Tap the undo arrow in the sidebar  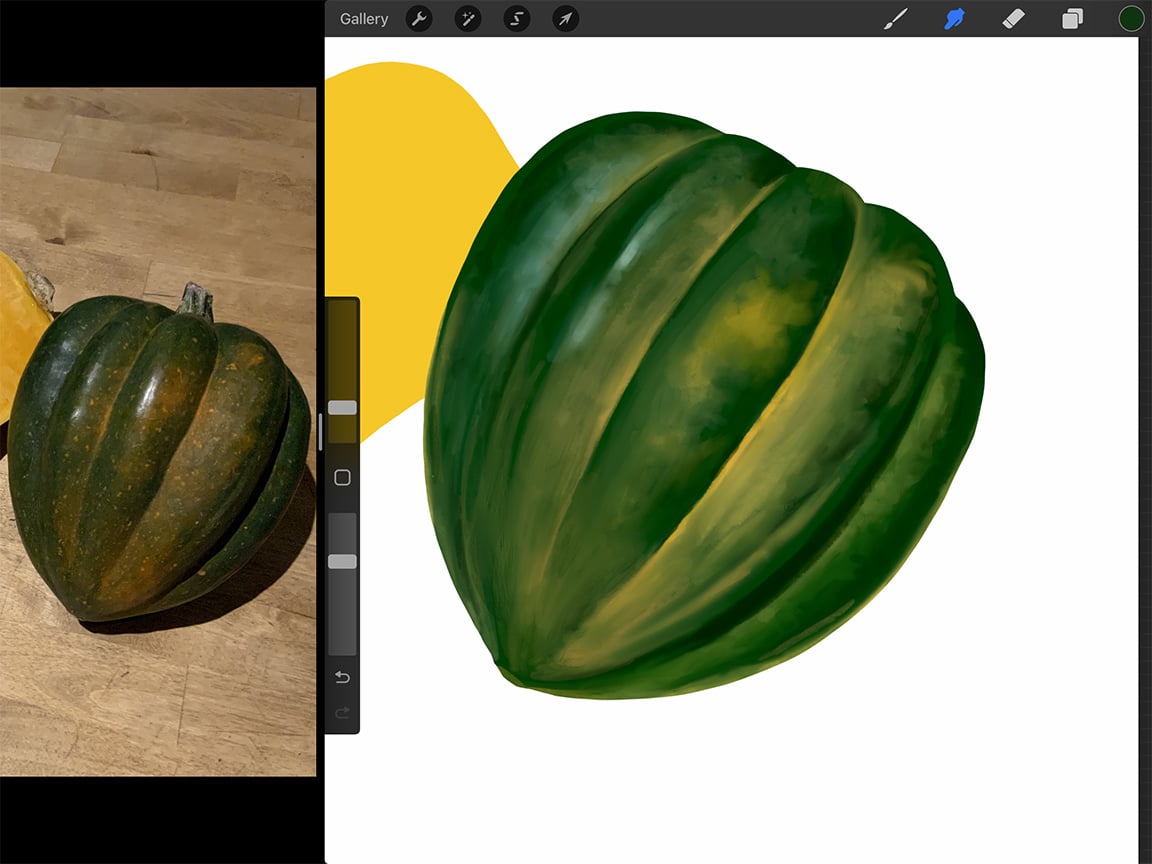342,677
